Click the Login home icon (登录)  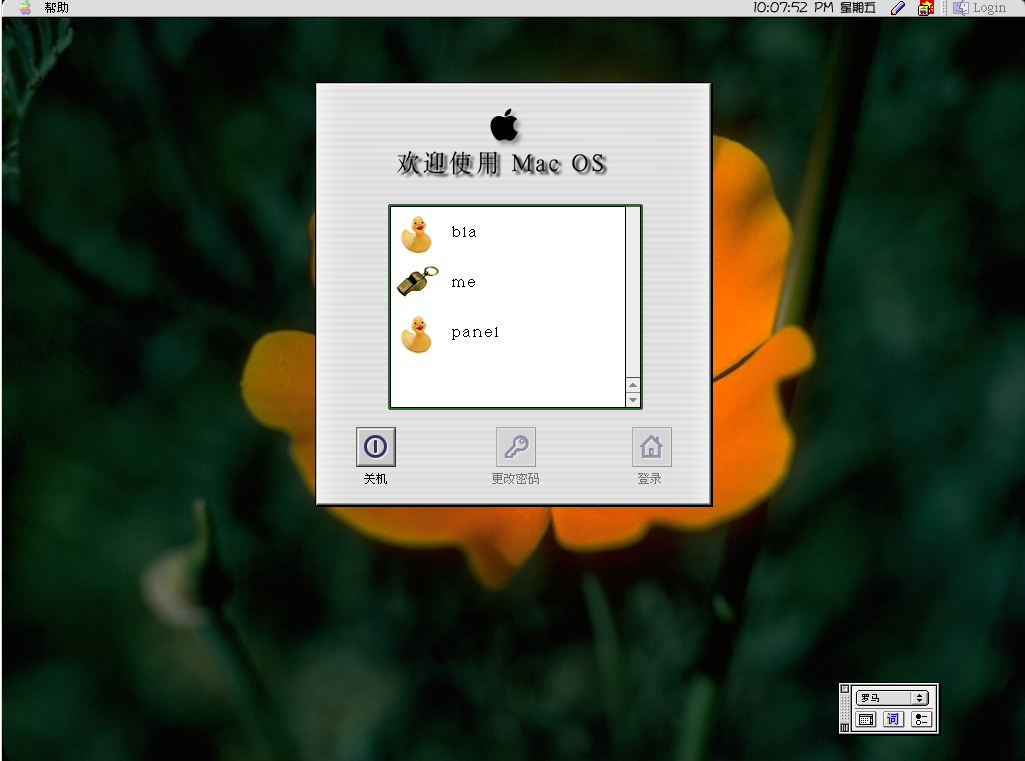pyautogui.click(x=651, y=446)
